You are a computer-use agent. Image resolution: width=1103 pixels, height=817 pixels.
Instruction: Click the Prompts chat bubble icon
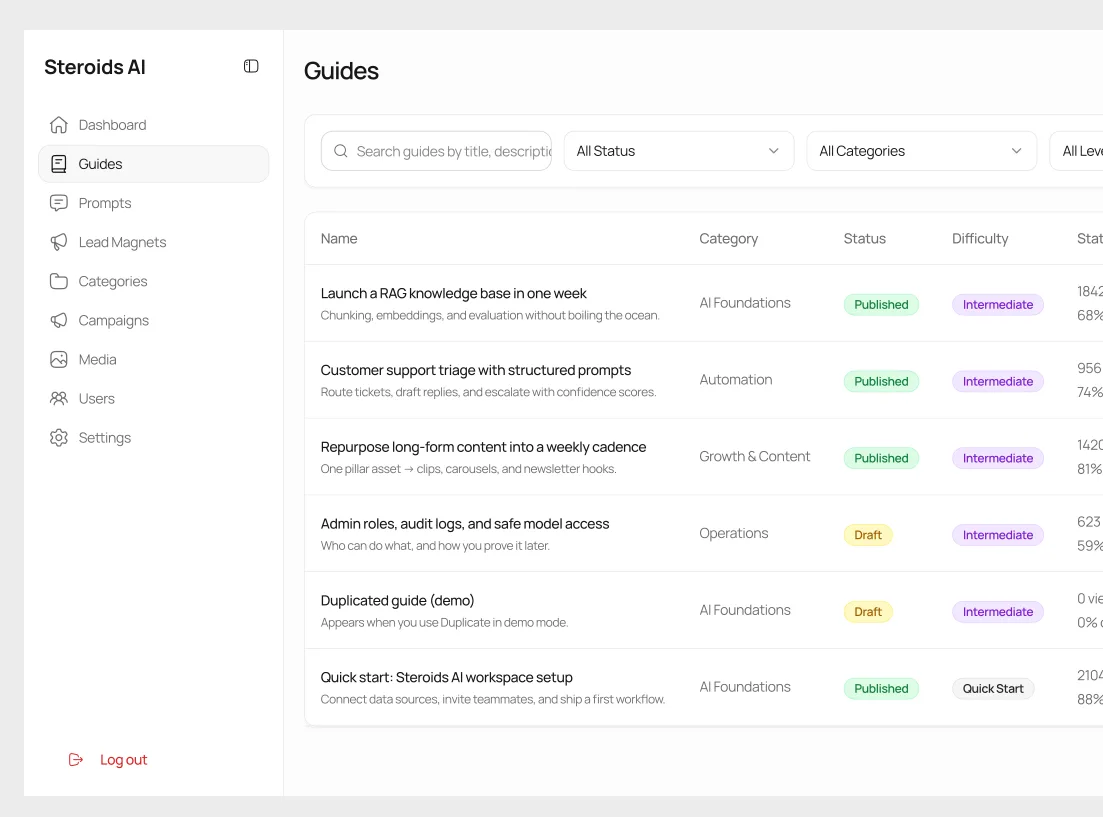tap(59, 203)
